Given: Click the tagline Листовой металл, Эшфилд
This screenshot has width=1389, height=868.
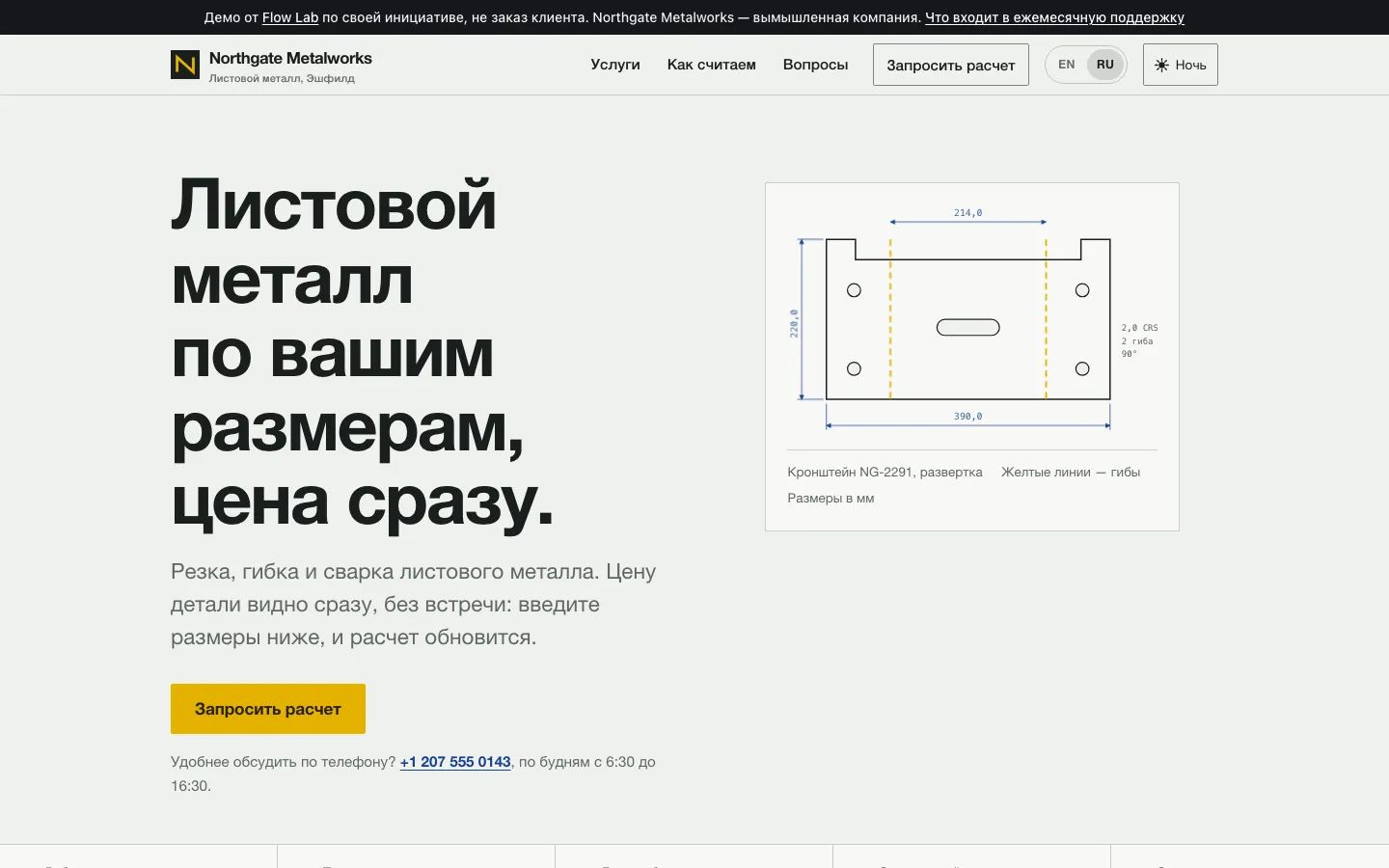Looking at the screenshot, I should tap(282, 78).
